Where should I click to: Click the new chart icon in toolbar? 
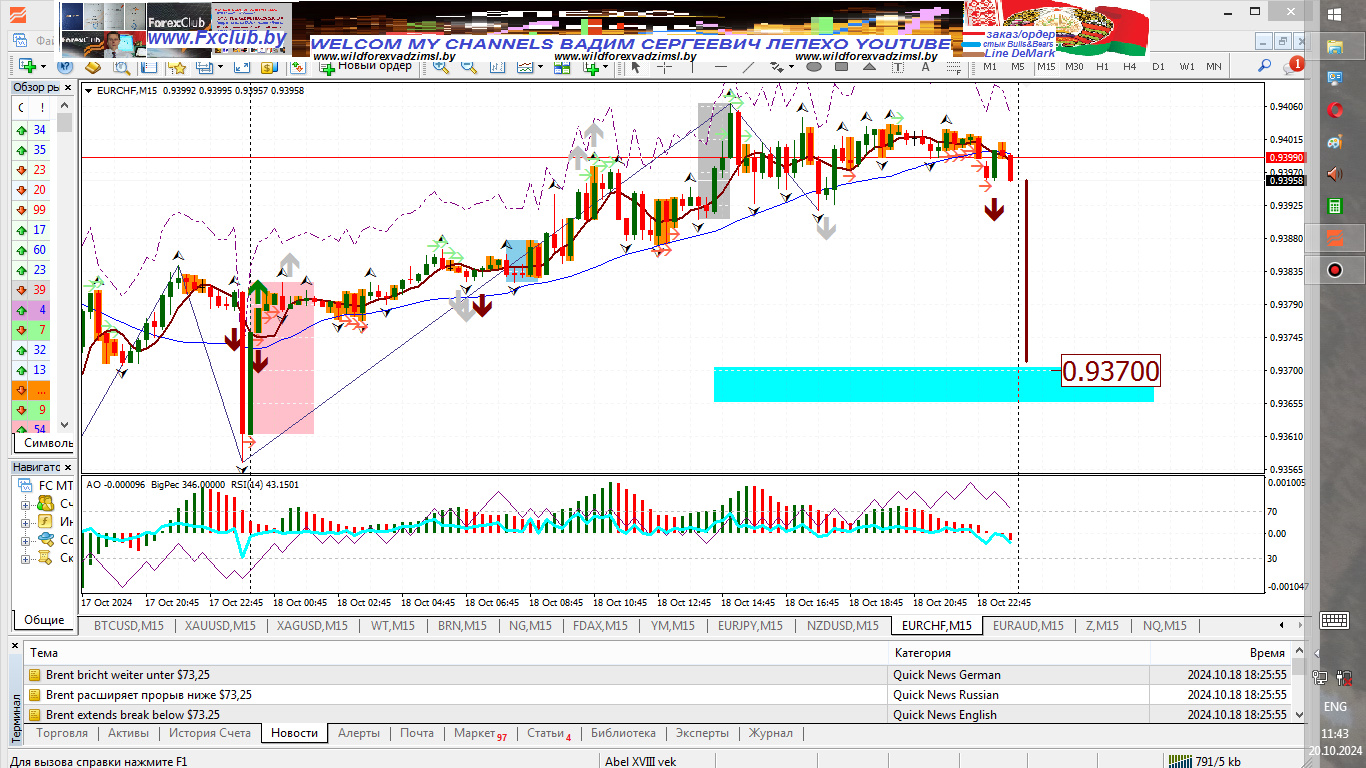pos(27,66)
